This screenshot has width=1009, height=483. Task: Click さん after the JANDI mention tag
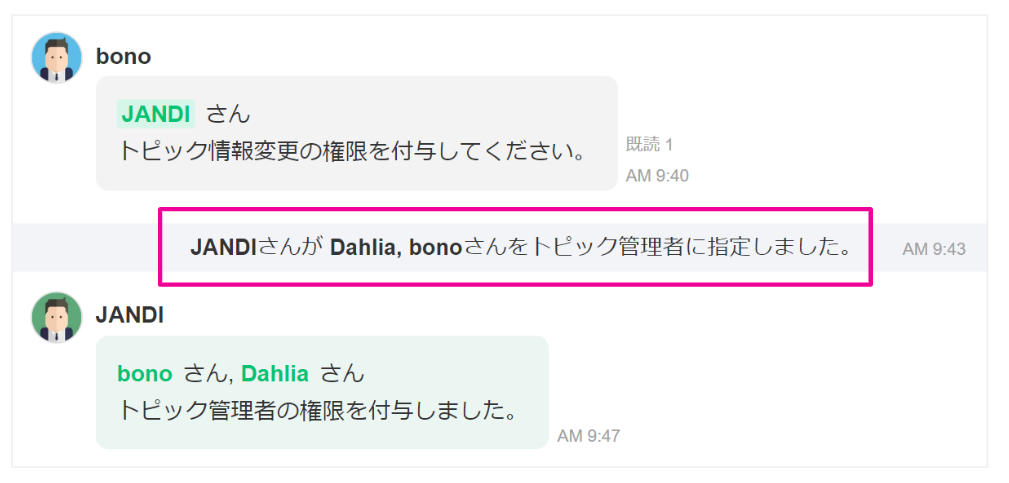[x=228, y=114]
